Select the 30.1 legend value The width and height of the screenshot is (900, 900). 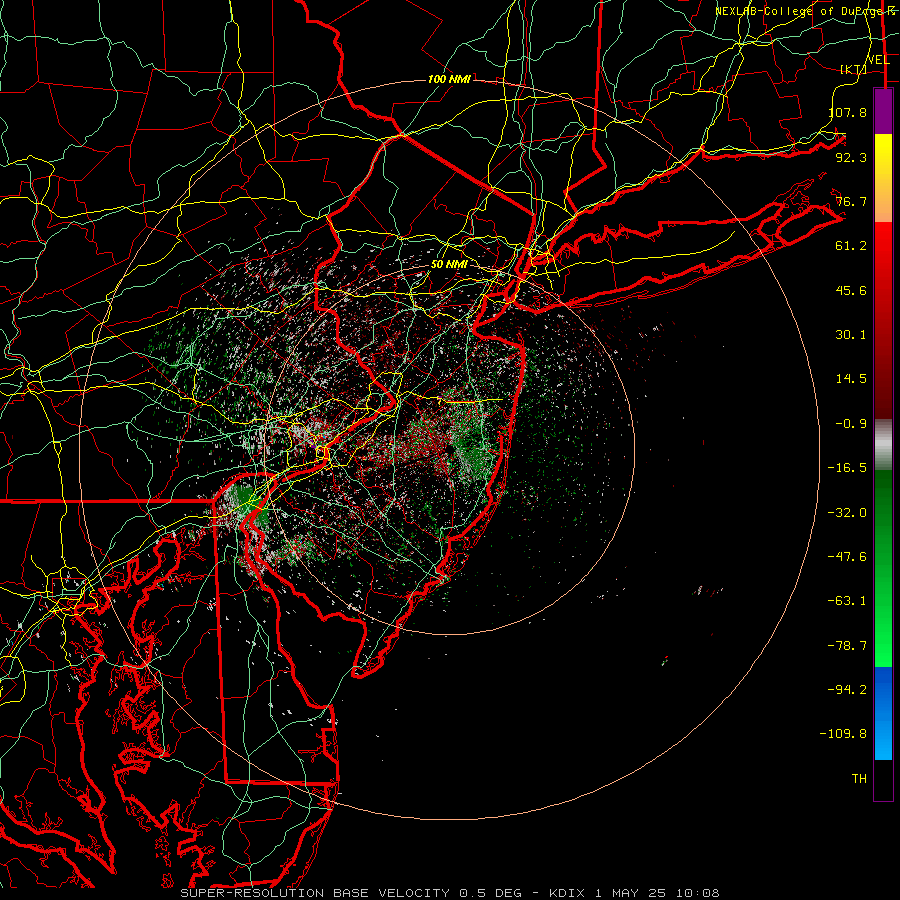pyautogui.click(x=851, y=335)
